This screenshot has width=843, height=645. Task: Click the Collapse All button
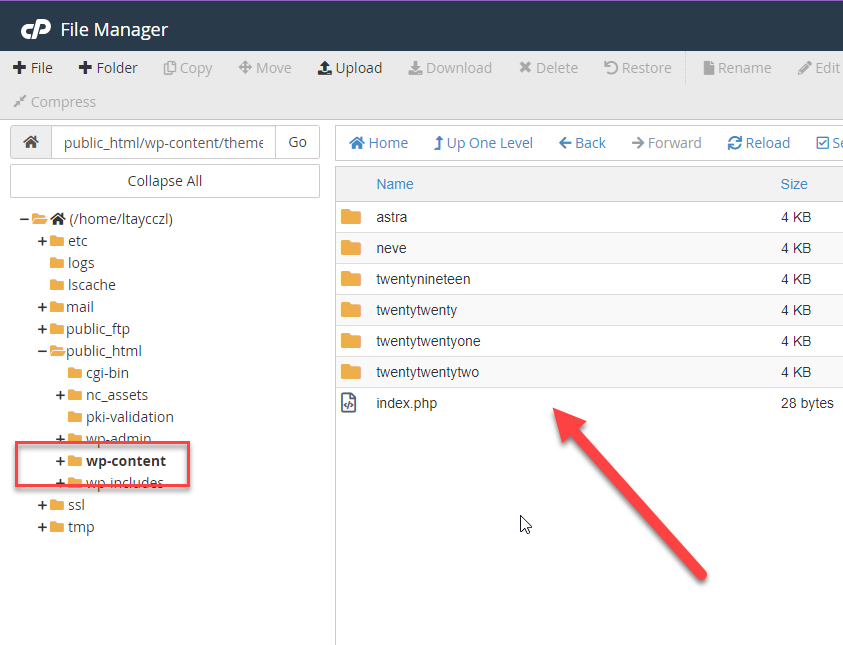[x=165, y=181]
